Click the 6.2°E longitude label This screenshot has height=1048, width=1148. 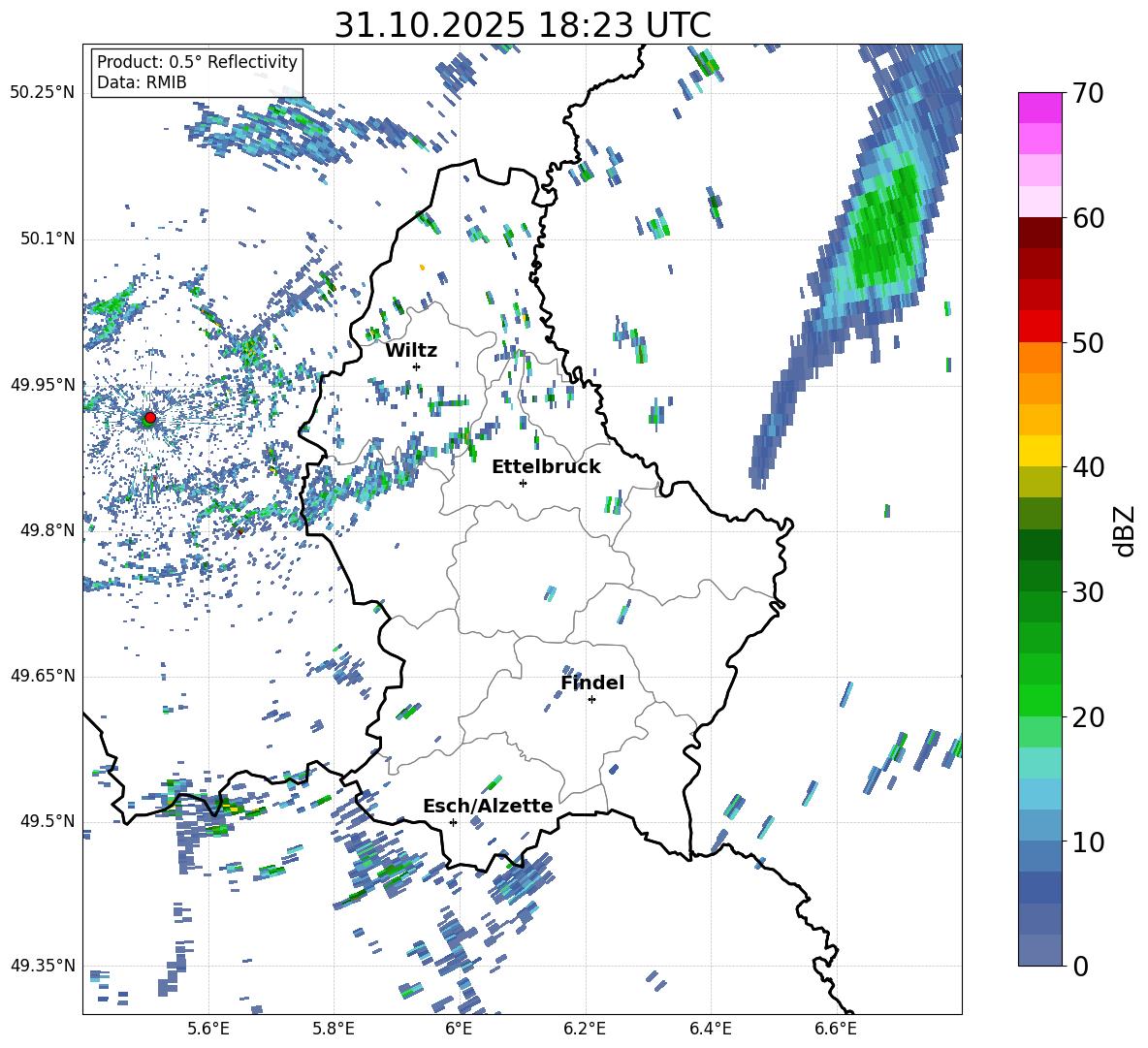point(585,1029)
